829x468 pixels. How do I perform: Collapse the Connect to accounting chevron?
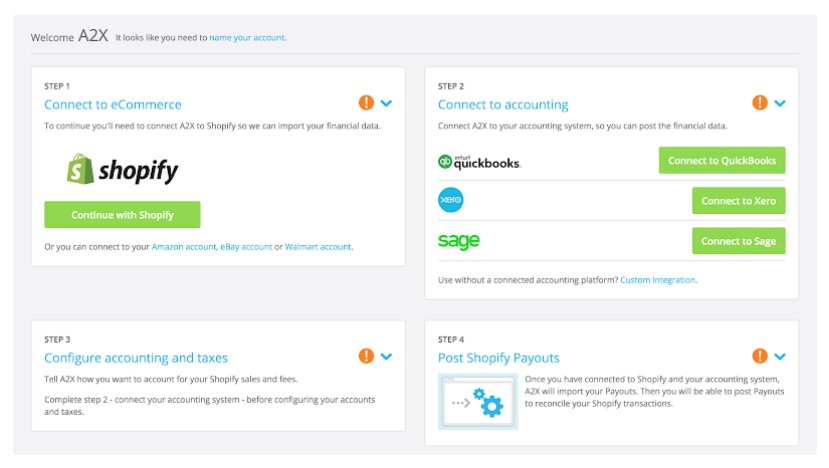[x=780, y=103]
